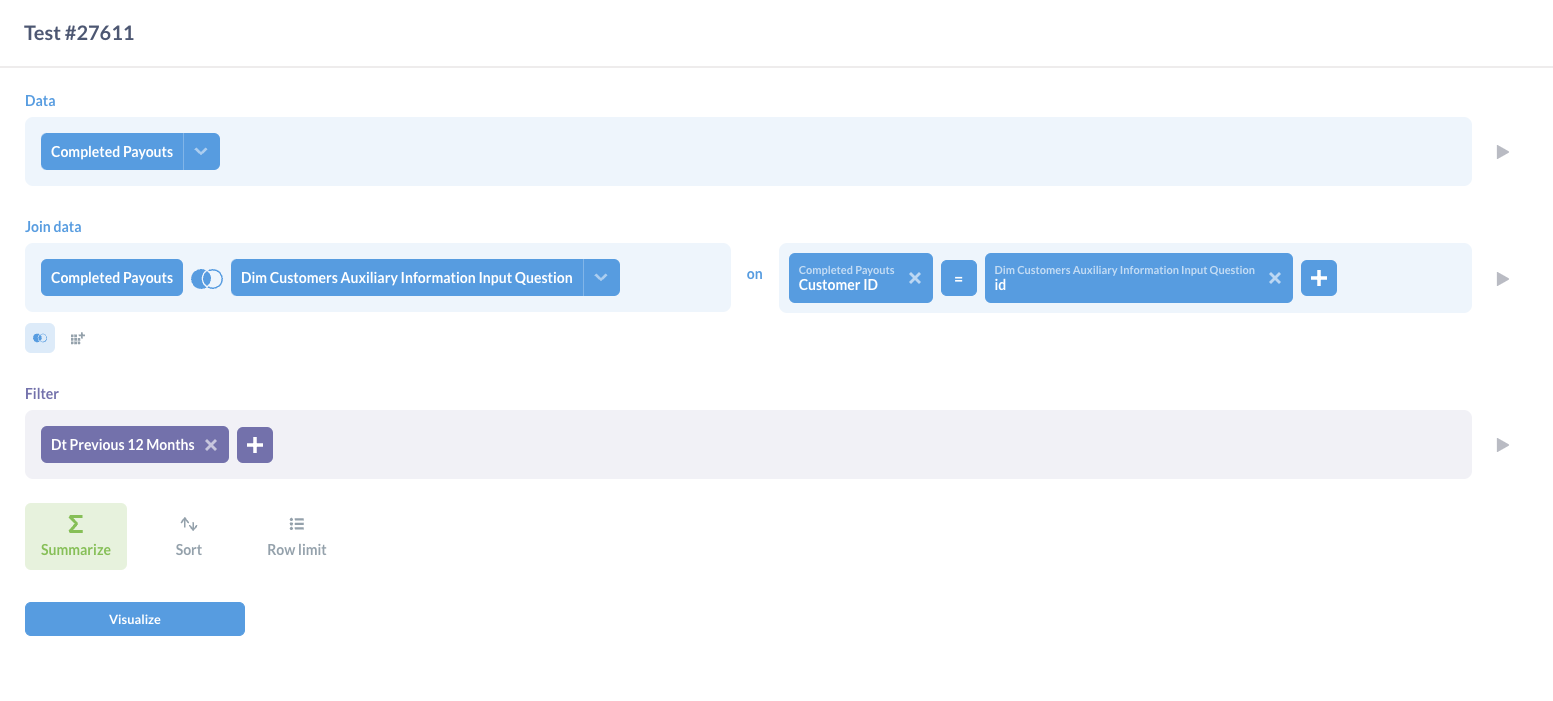The width and height of the screenshot is (1553, 701).
Task: Open the Summarize step with the sigma icon
Action: click(x=75, y=536)
